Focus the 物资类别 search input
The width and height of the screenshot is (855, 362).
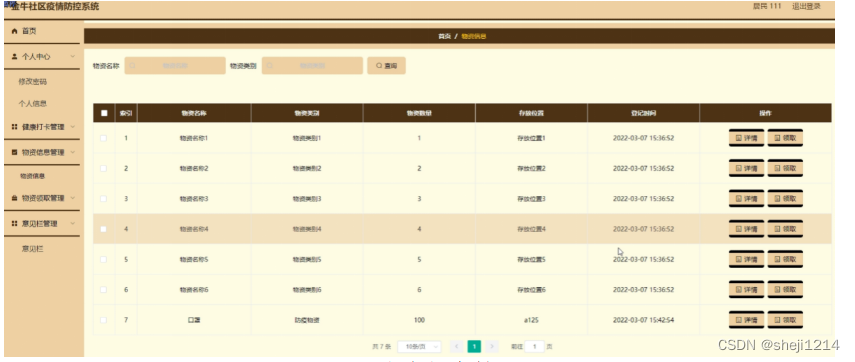(x=312, y=65)
